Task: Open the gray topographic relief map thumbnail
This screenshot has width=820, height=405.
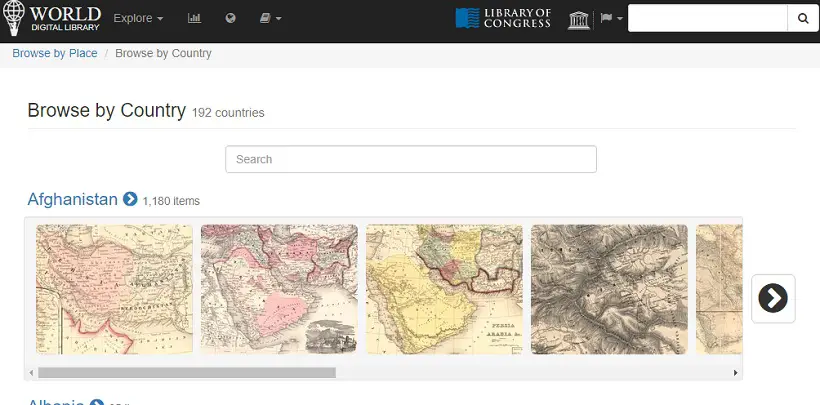Action: pyautogui.click(x=609, y=289)
